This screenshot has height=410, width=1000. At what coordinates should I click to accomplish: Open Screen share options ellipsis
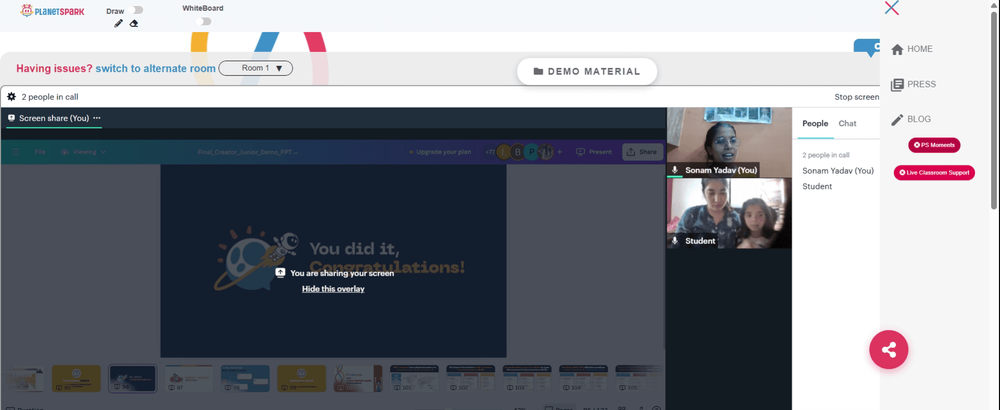97,118
